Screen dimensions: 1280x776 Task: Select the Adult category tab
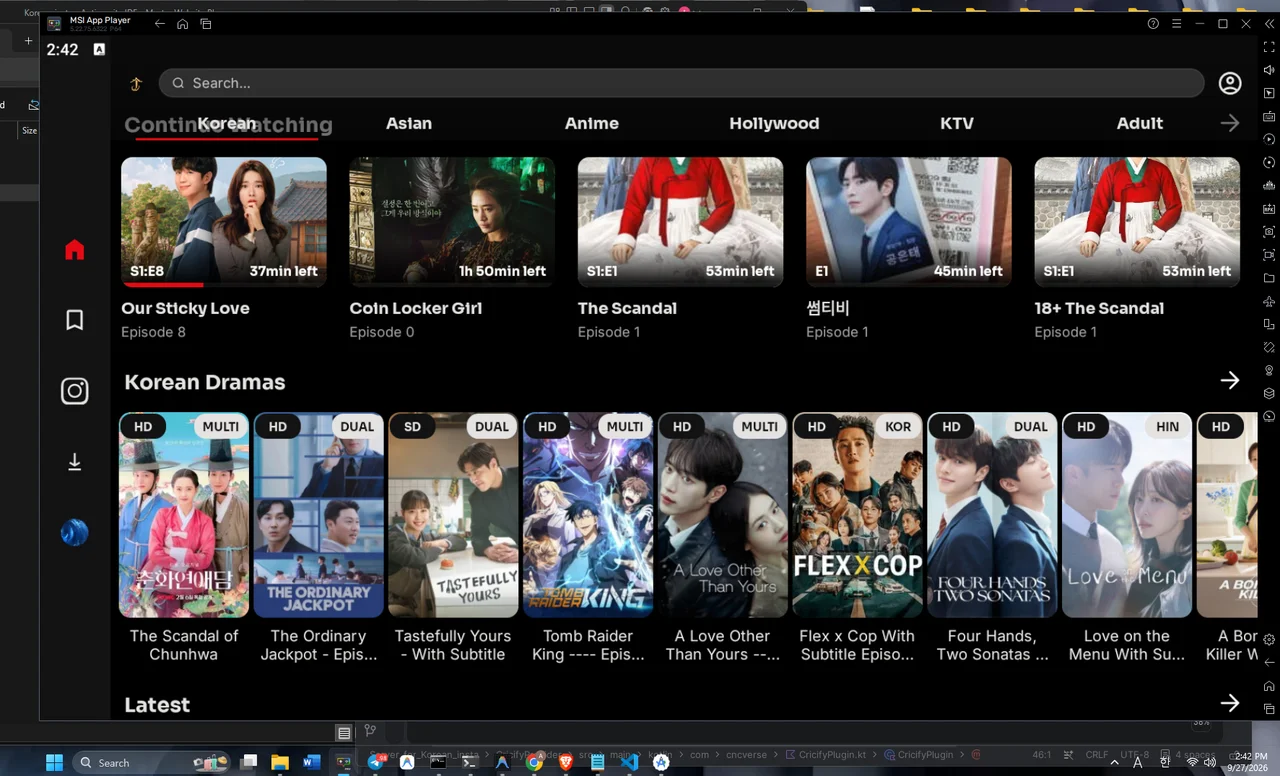pyautogui.click(x=1140, y=123)
